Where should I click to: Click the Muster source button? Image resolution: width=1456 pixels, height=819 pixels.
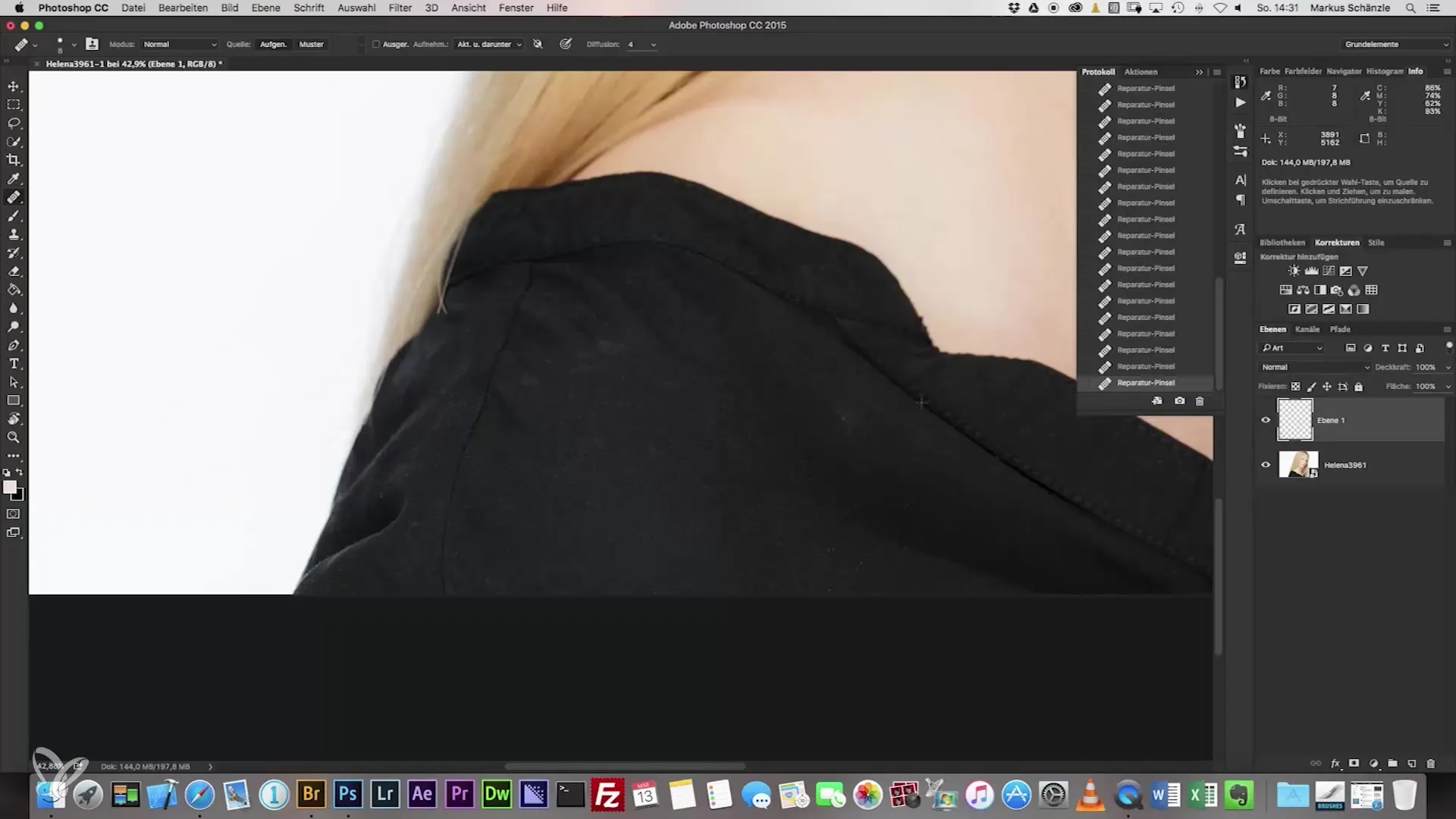point(311,45)
